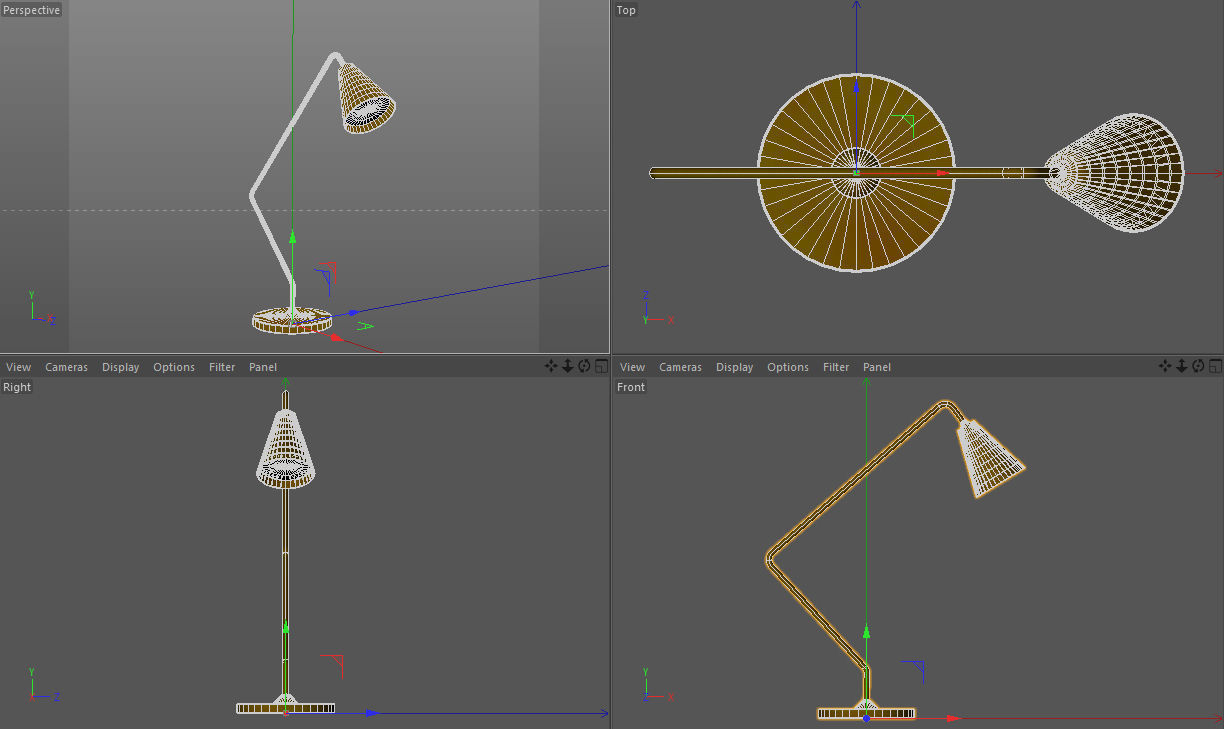Viewport: 1224px width, 729px height.
Task: Select the lampshade mesh in Perspective view
Action: pyautogui.click(x=364, y=99)
